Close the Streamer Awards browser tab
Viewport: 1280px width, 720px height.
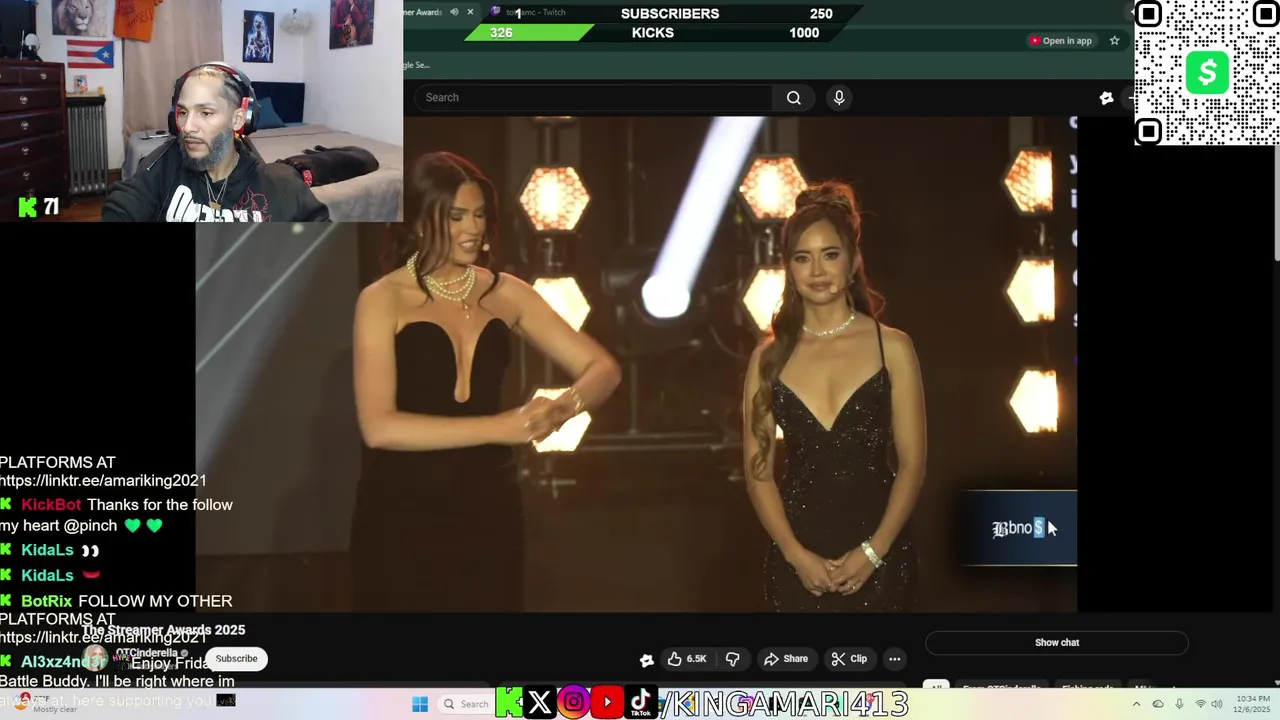[470, 12]
